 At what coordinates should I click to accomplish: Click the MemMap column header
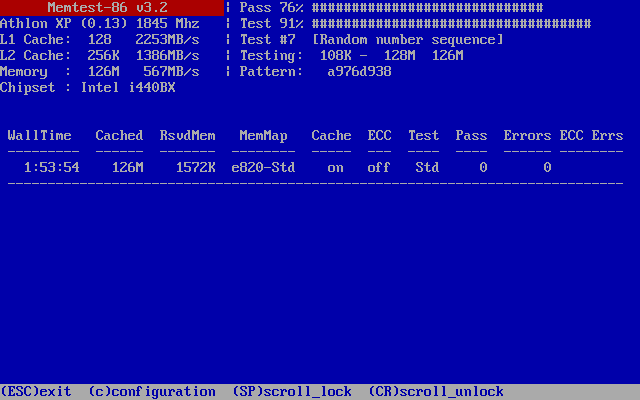click(263, 136)
